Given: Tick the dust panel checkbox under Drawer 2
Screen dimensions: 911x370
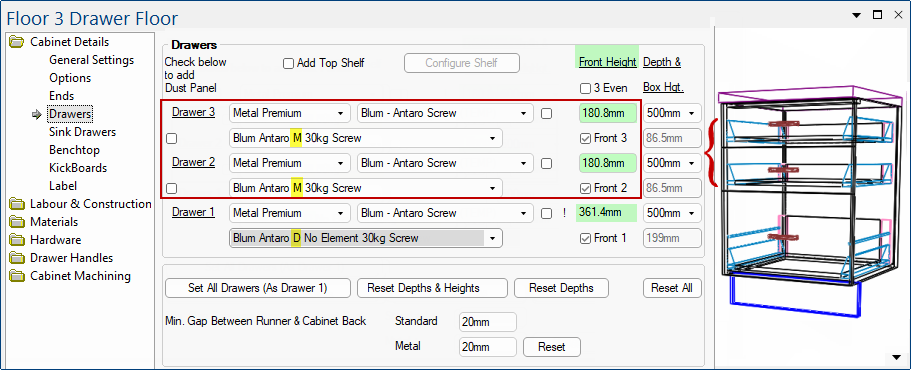Looking at the screenshot, I should pos(171,188).
